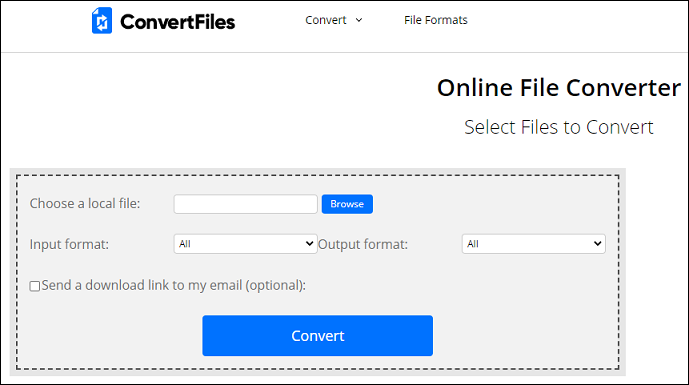The width and height of the screenshot is (689, 385).
Task: Click the 'Choose a local file:' label
Action: coord(85,203)
